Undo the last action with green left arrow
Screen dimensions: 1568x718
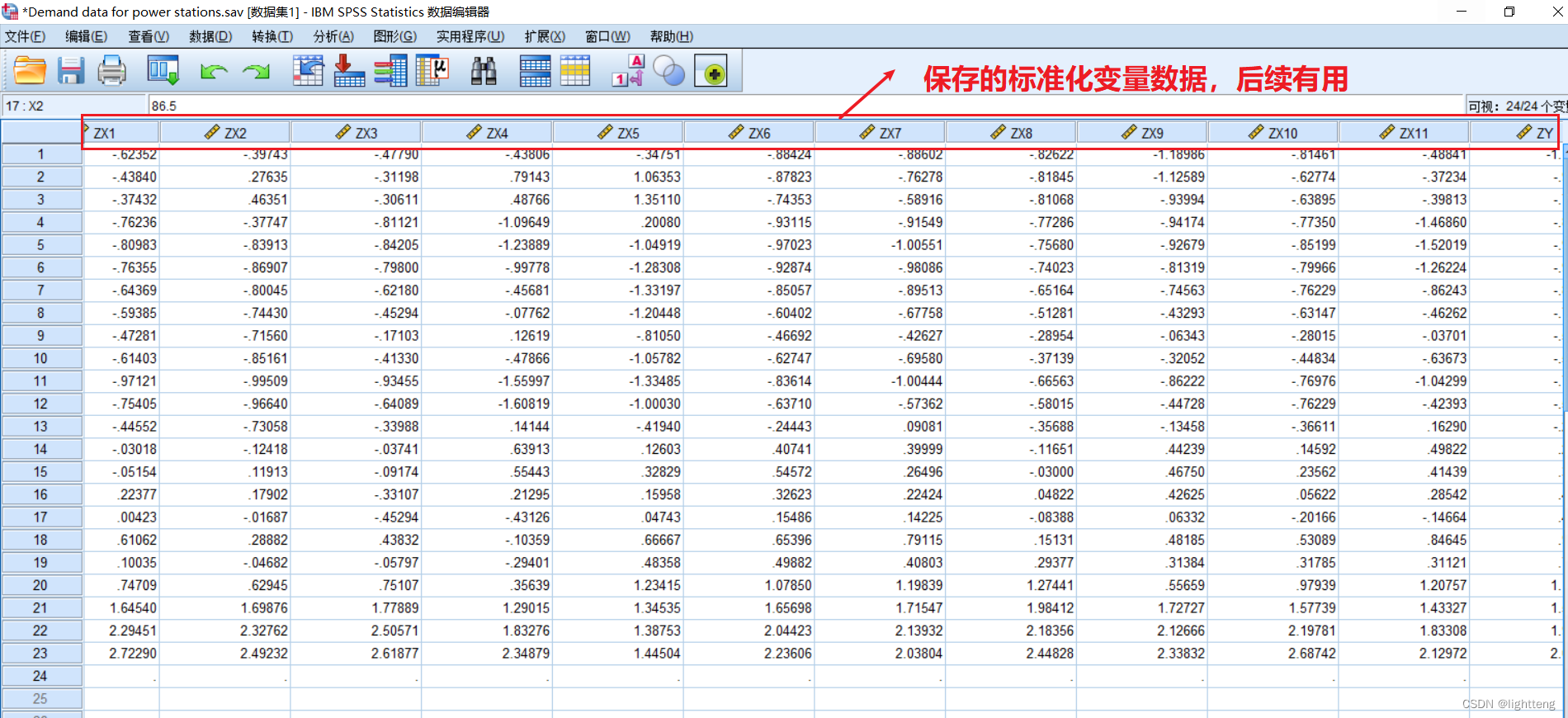click(x=214, y=72)
